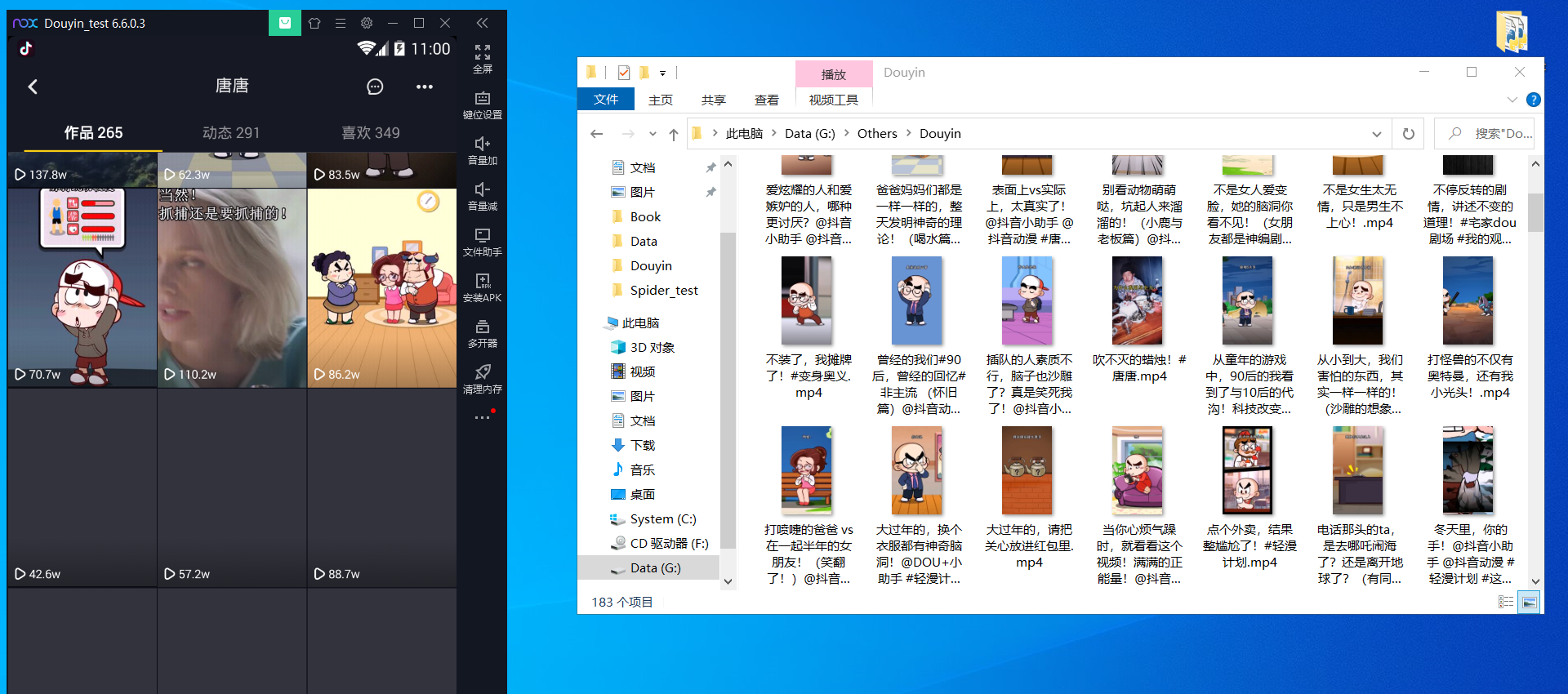Click Explorer forward navigation arrow
The width and height of the screenshot is (1568, 694).
click(x=627, y=134)
